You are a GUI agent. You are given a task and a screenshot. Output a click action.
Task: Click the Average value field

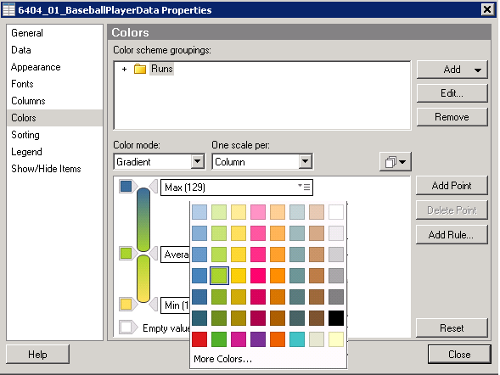coord(175,254)
